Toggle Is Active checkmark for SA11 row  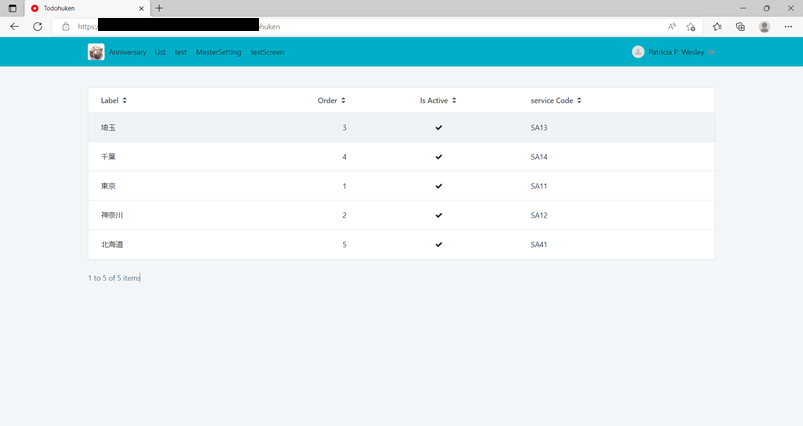coord(438,186)
